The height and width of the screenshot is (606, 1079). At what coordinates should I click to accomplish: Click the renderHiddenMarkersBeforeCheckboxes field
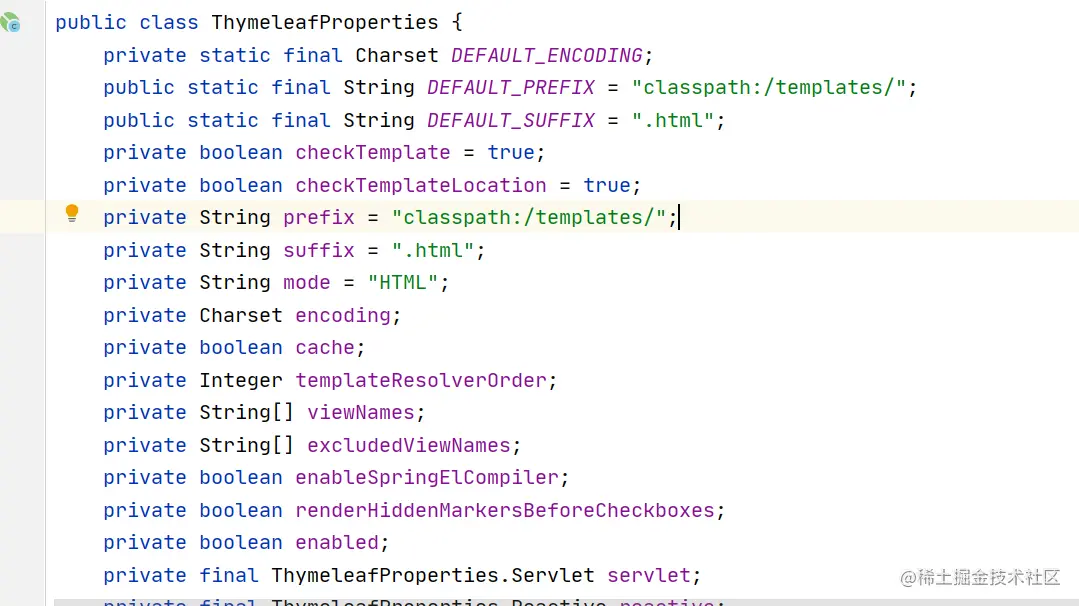pyautogui.click(x=505, y=510)
